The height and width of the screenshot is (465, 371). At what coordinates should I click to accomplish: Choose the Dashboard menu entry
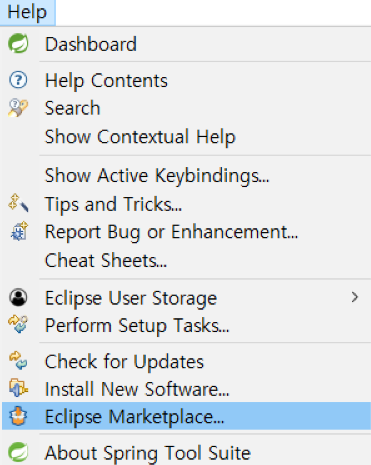(x=91, y=44)
